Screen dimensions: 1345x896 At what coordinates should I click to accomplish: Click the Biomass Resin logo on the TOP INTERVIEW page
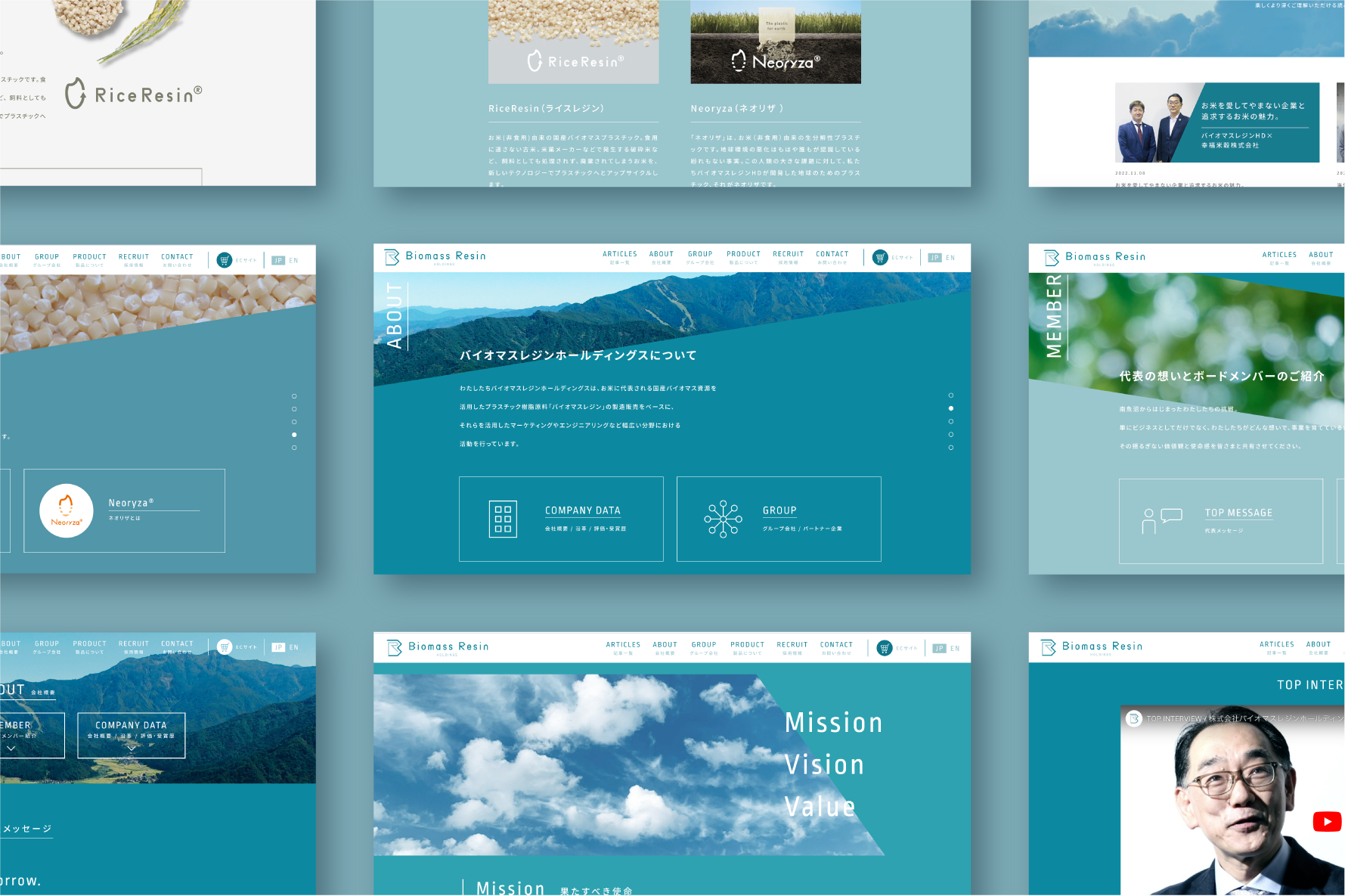[1092, 647]
